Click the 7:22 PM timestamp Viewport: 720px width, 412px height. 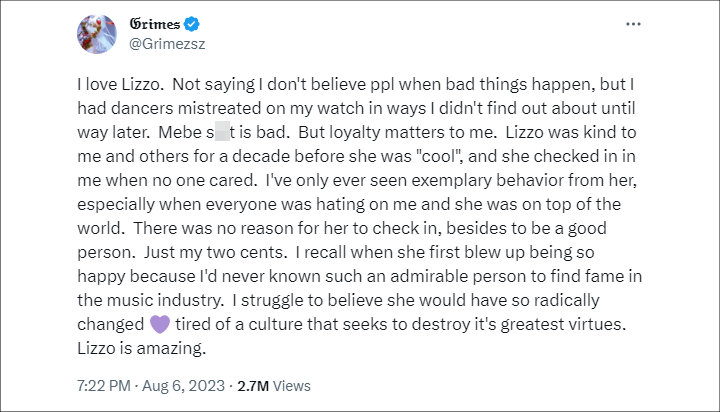104,386
